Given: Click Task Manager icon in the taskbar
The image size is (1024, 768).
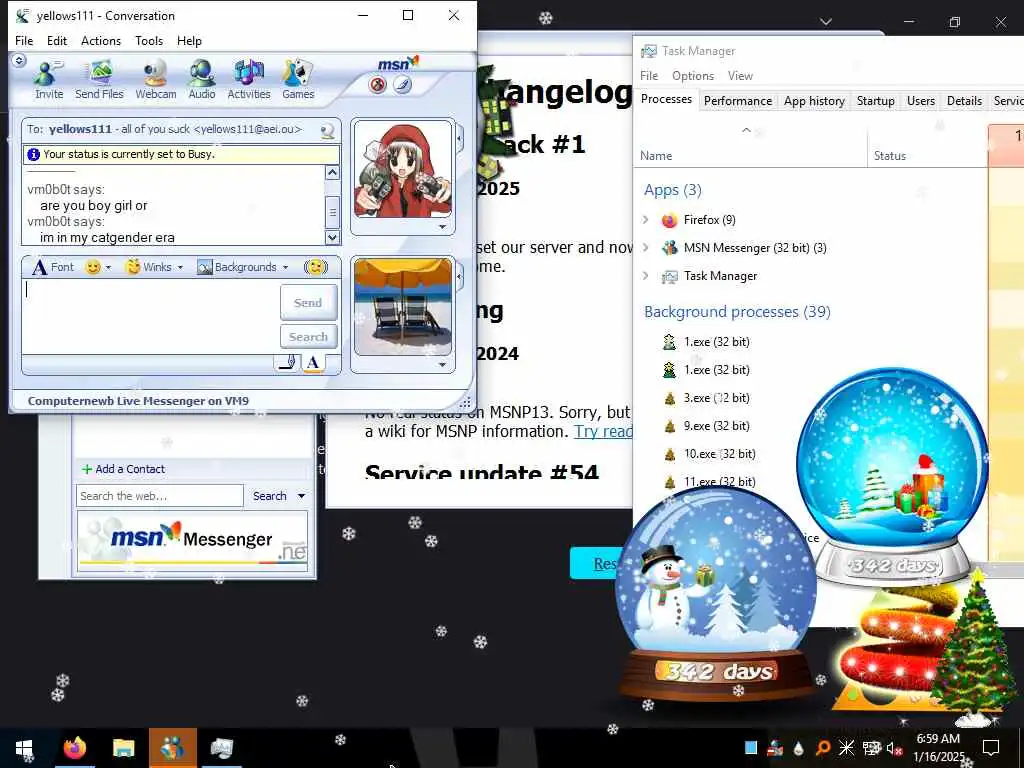Looking at the screenshot, I should [x=222, y=748].
